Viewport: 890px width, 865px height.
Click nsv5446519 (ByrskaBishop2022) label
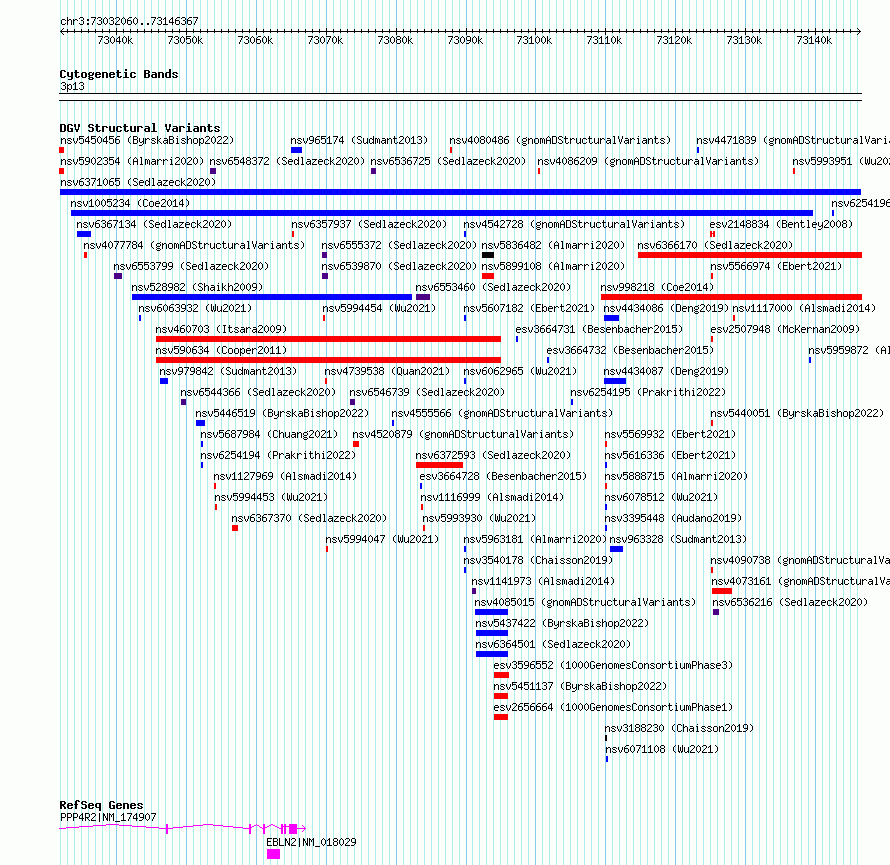(282, 413)
